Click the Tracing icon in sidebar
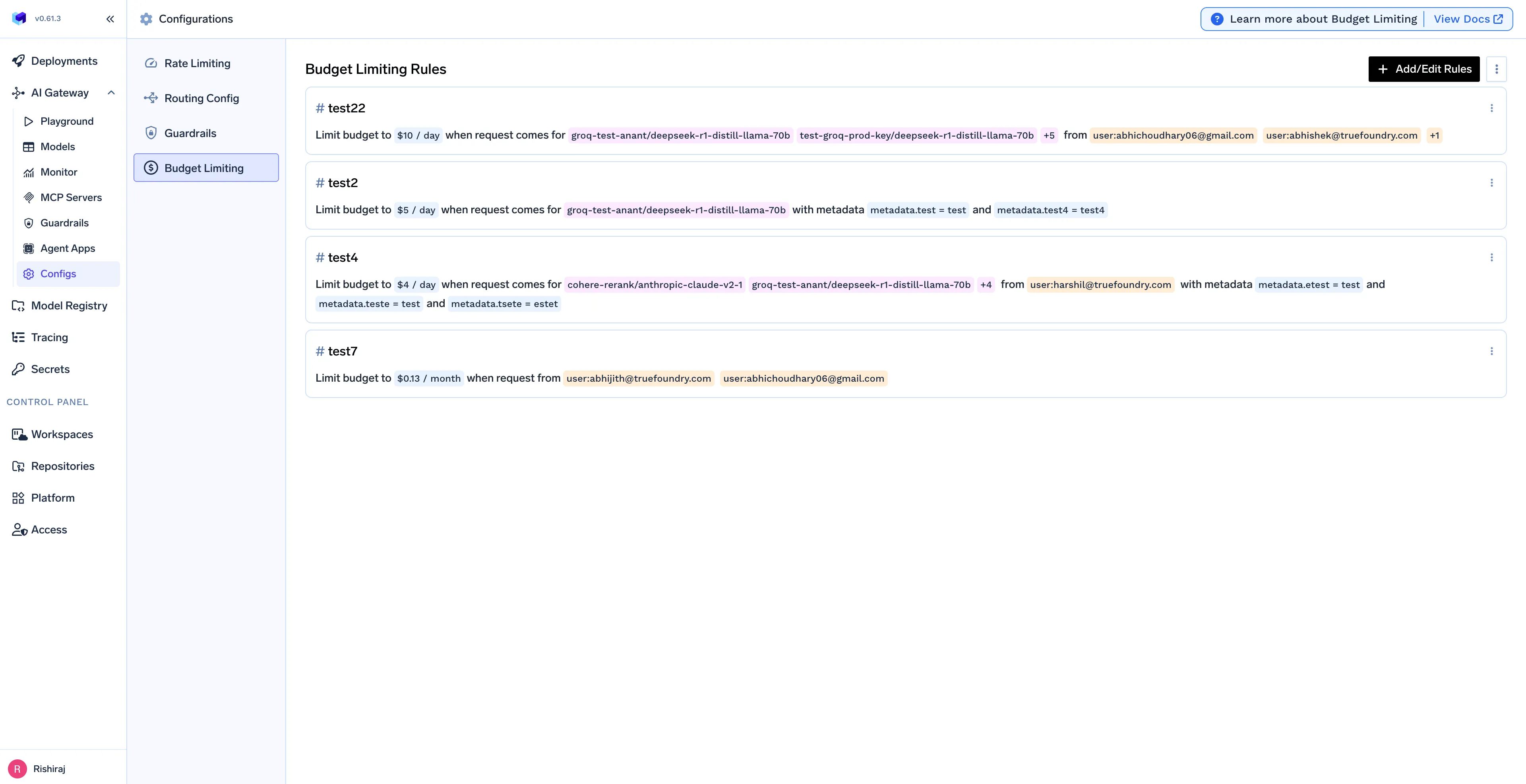 pos(18,338)
